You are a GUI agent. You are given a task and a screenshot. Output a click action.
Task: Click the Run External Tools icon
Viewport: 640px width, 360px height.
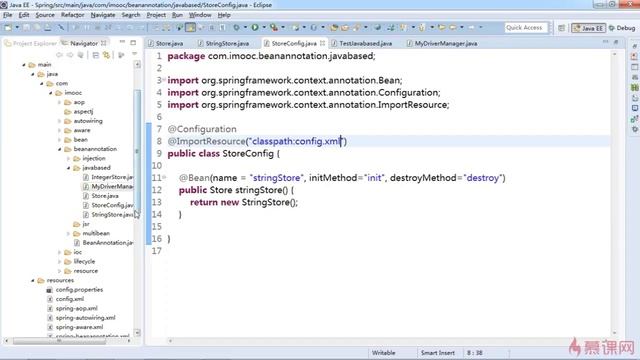click(x=274, y=27)
